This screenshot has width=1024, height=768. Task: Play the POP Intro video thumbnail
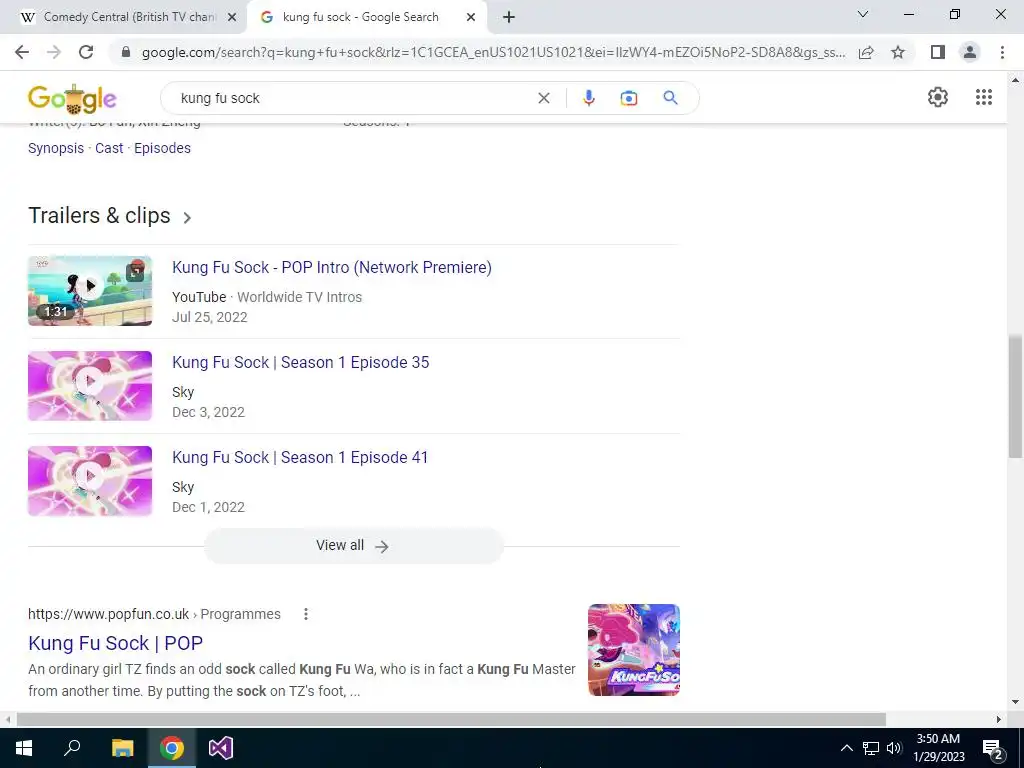click(x=90, y=291)
